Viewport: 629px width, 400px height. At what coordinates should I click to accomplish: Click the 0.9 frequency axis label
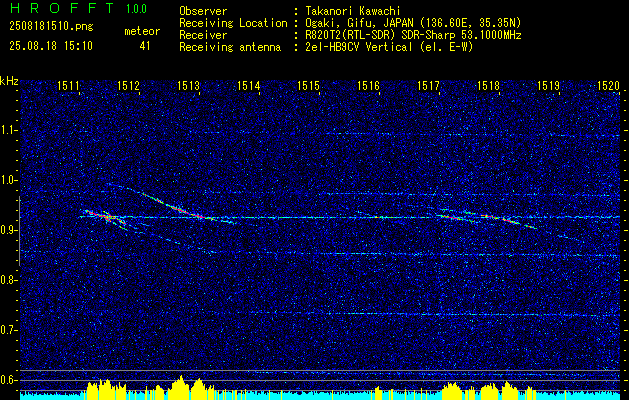point(9,230)
